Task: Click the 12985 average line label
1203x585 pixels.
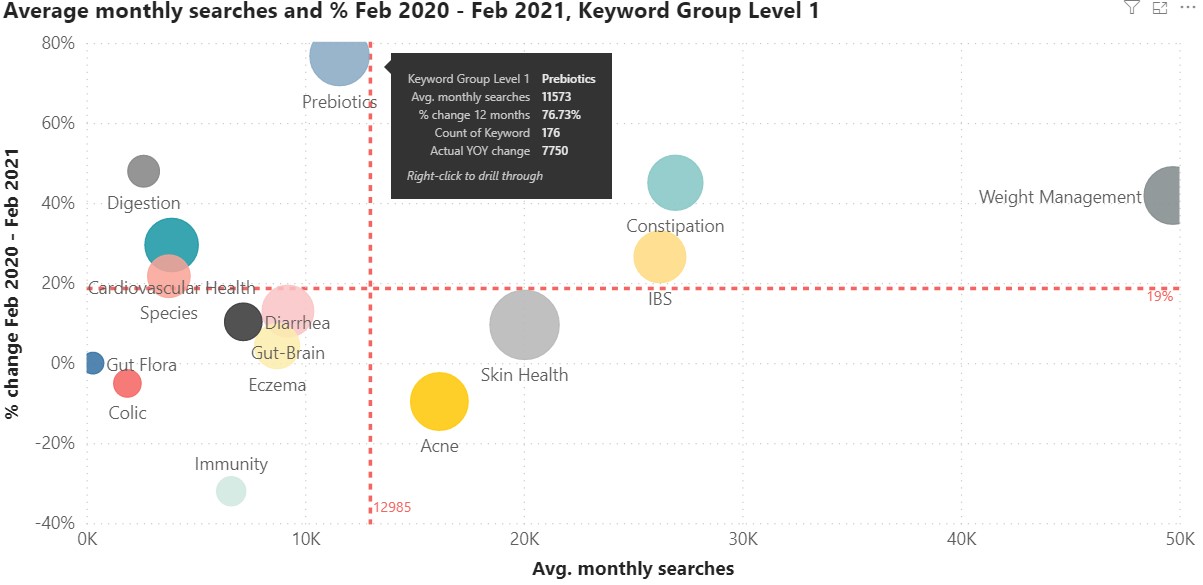Action: point(392,508)
